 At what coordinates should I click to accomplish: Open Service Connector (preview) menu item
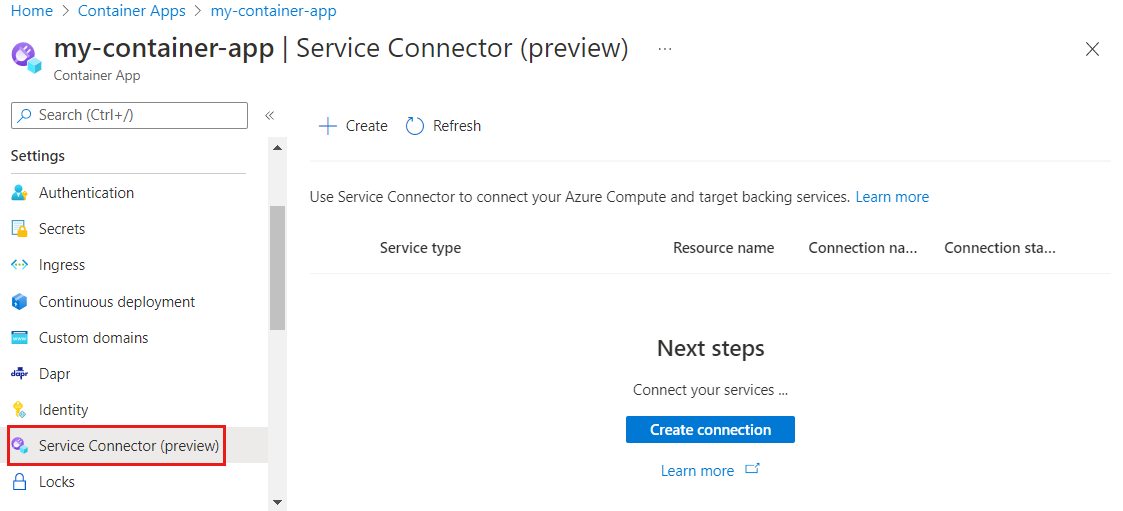coord(128,446)
